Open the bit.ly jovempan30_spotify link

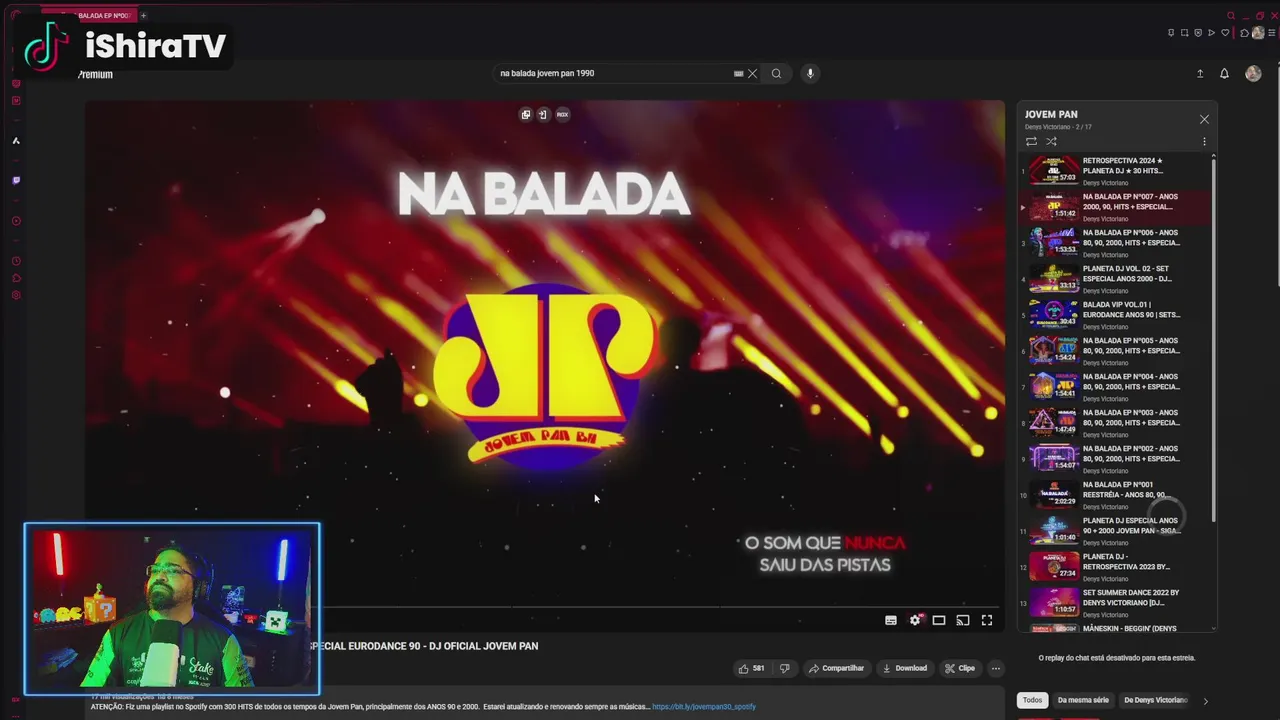[704, 707]
